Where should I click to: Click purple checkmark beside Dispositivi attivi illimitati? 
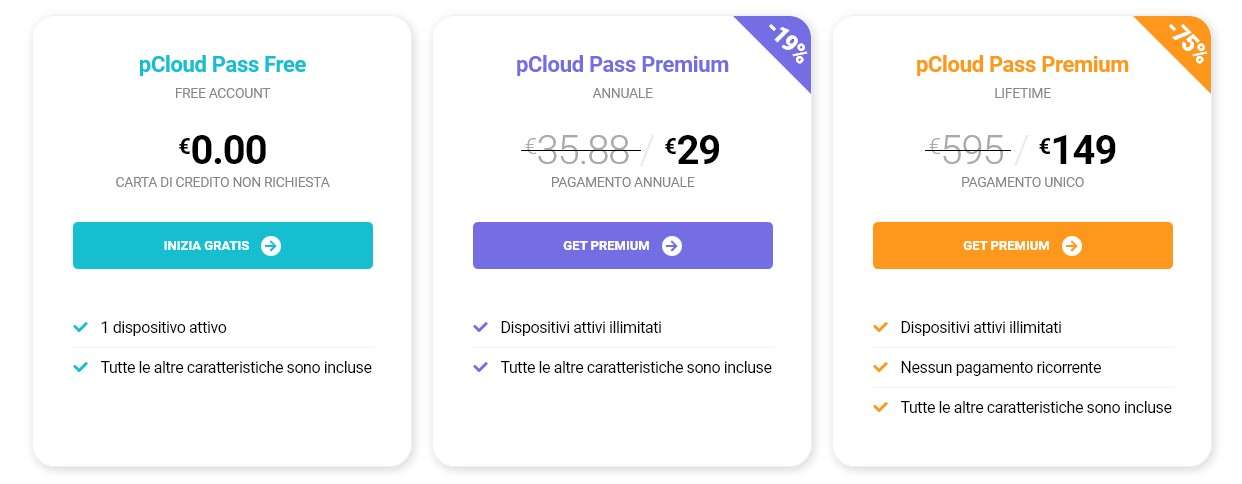[x=481, y=327]
